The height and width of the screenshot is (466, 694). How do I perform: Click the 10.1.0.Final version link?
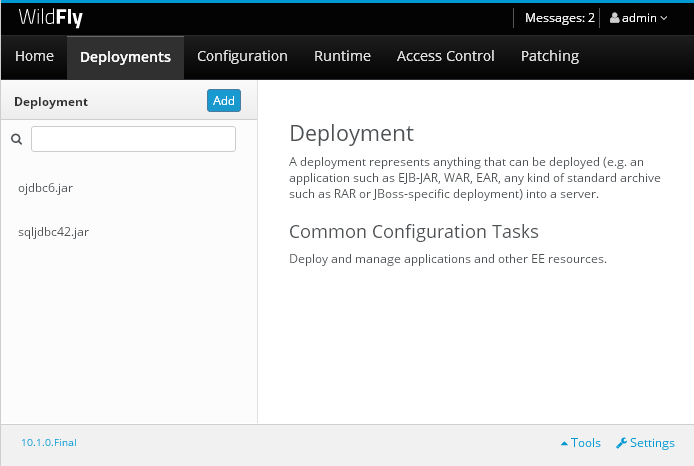tap(49, 443)
